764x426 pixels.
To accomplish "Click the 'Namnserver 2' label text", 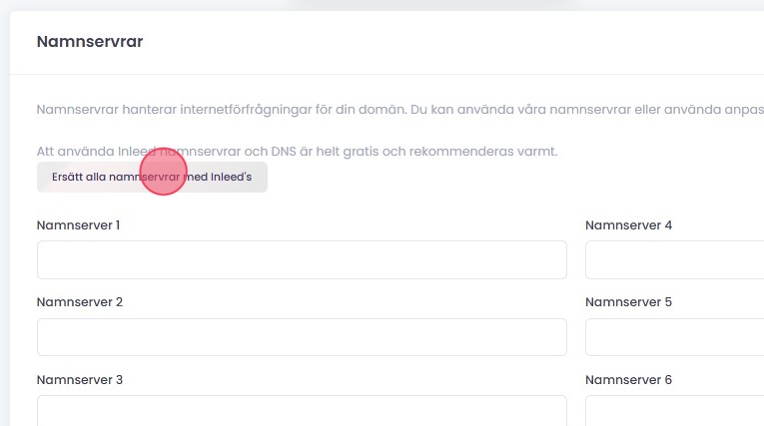I will pyautogui.click(x=79, y=302).
